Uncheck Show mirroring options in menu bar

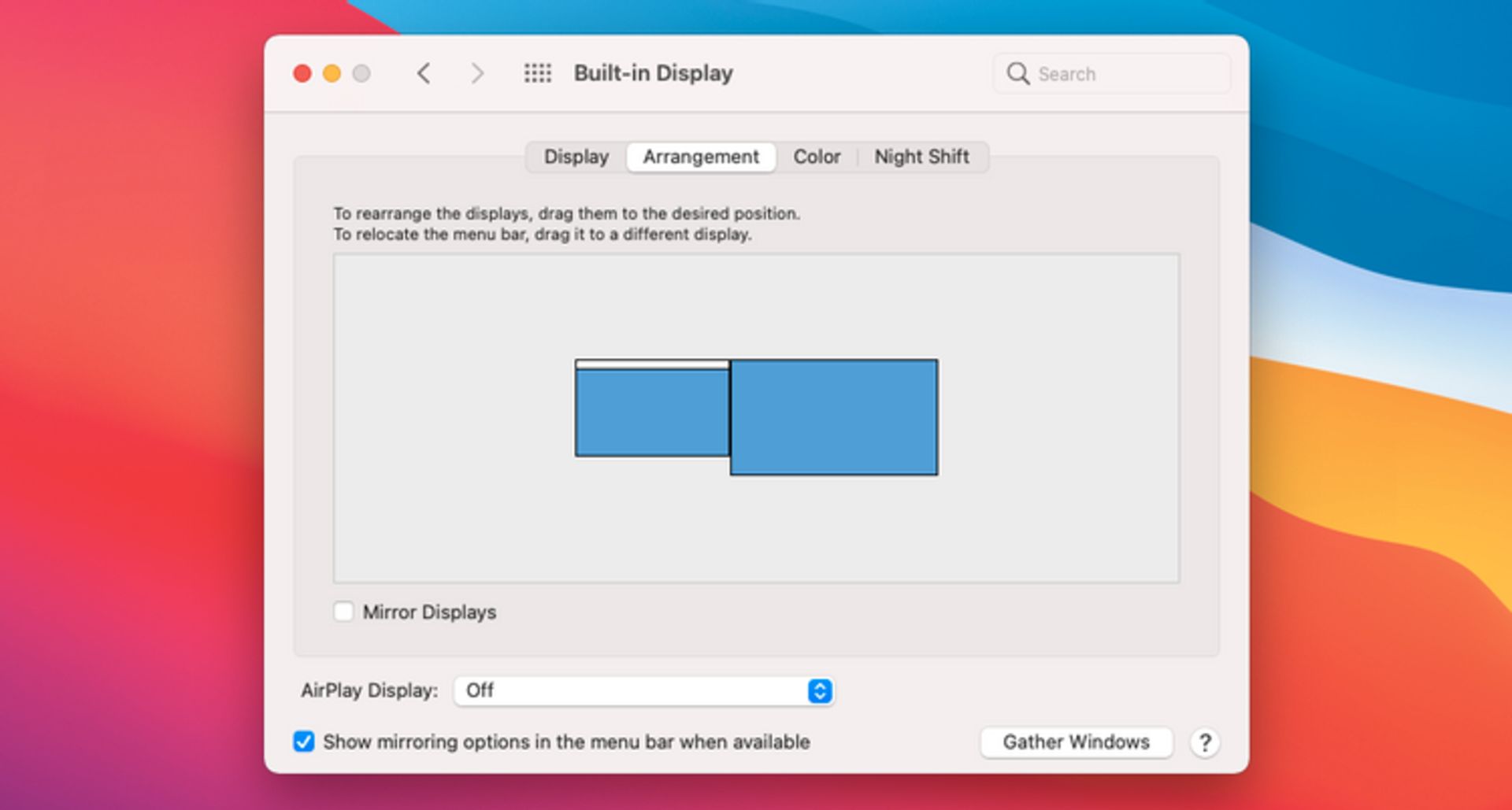click(x=304, y=742)
